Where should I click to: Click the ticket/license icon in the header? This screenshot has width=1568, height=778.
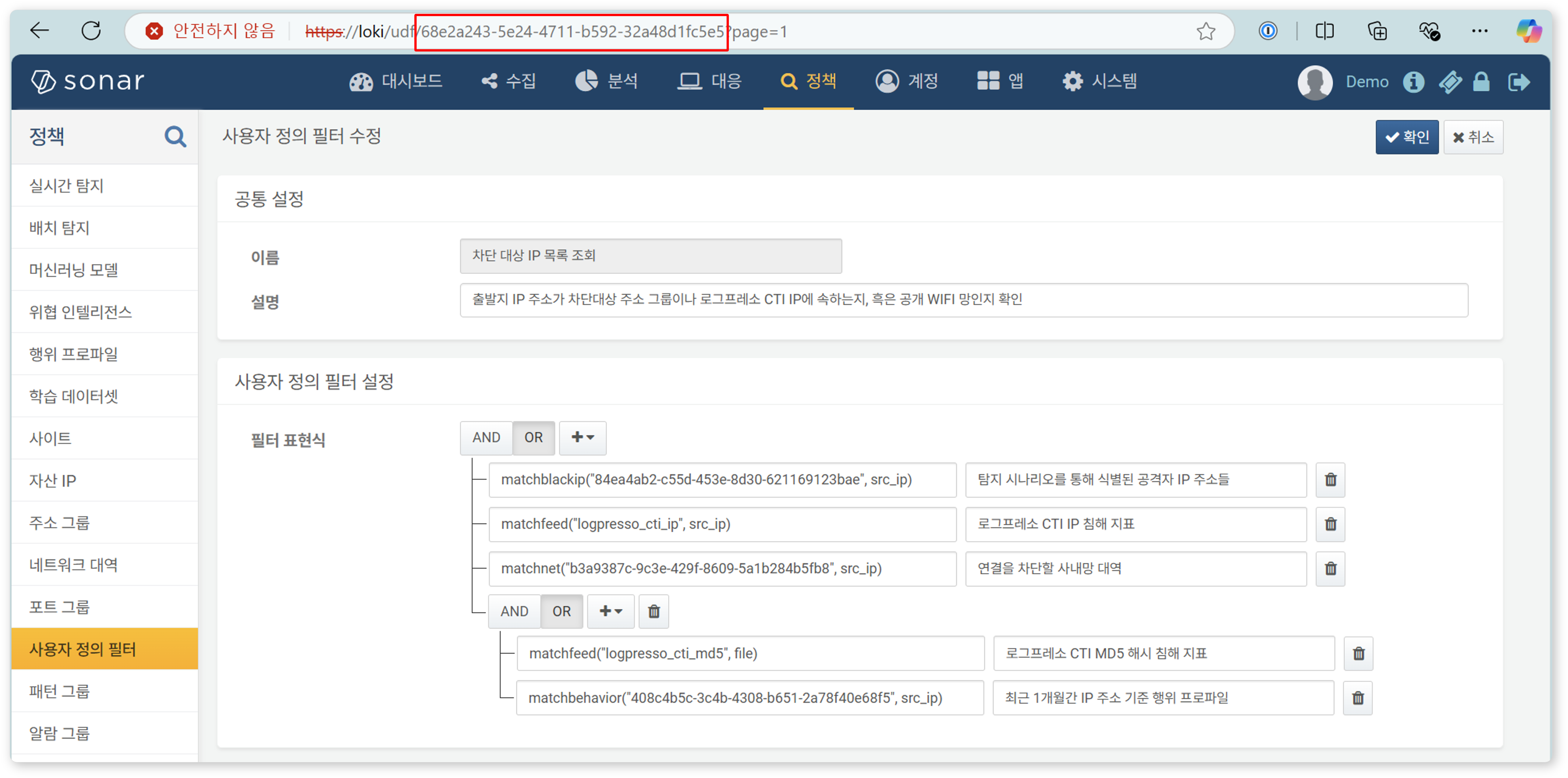[1450, 82]
